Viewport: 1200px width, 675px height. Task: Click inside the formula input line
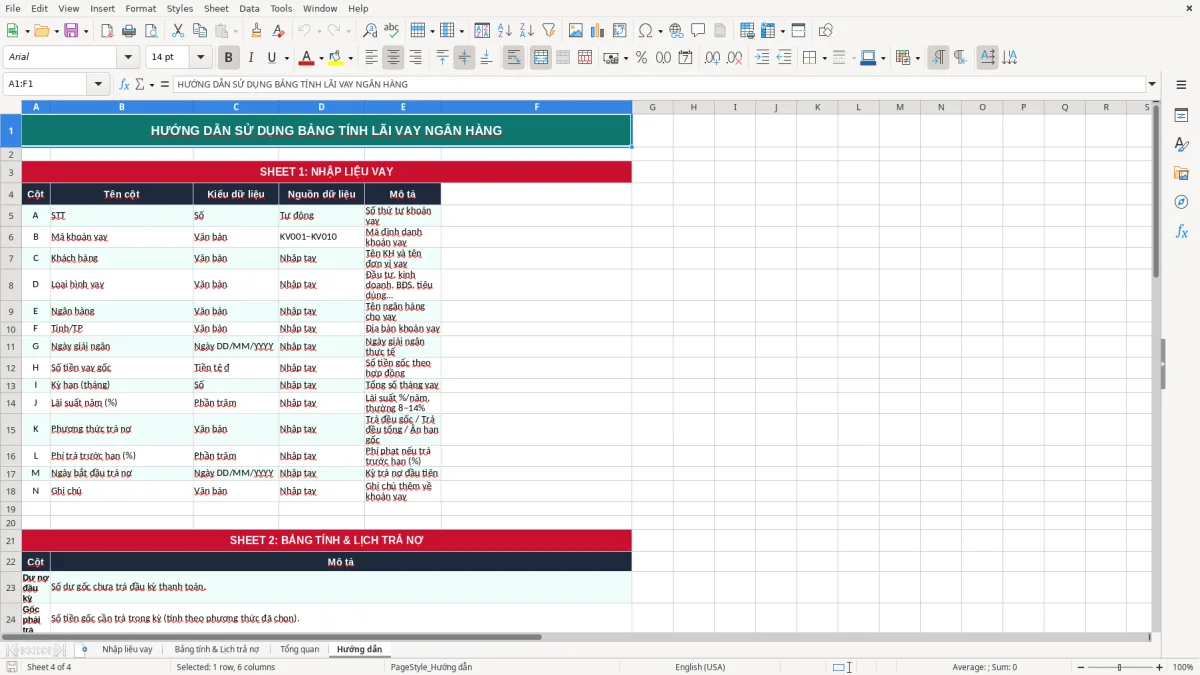[x=658, y=85]
